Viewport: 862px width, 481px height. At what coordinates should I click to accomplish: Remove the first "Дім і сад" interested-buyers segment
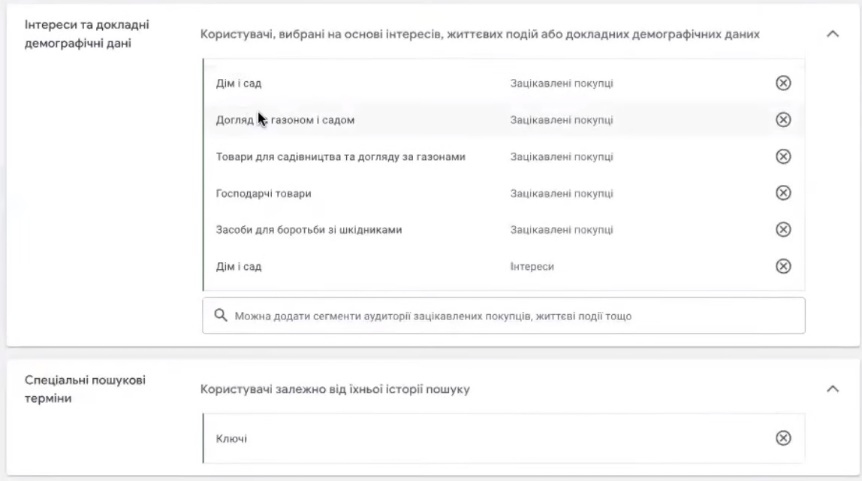tap(784, 83)
